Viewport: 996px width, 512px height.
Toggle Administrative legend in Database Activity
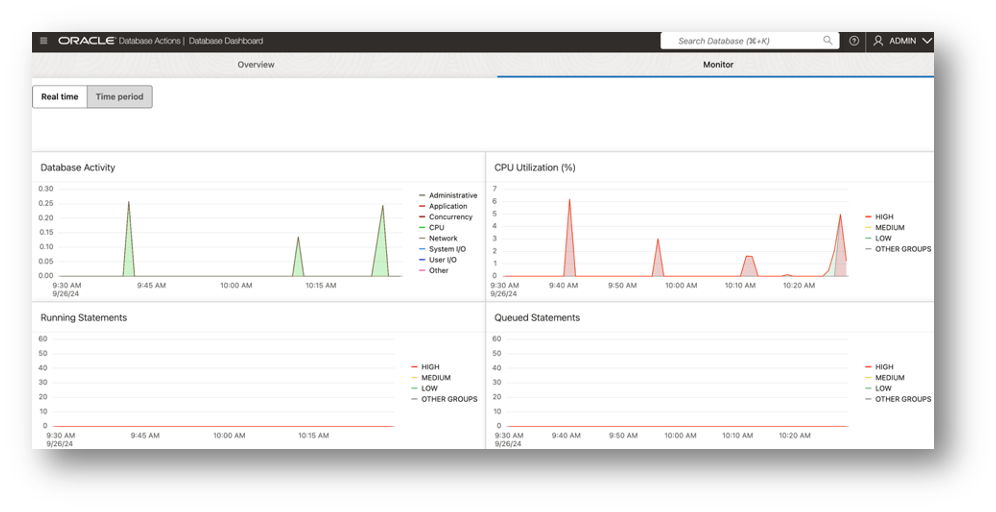tap(448, 195)
